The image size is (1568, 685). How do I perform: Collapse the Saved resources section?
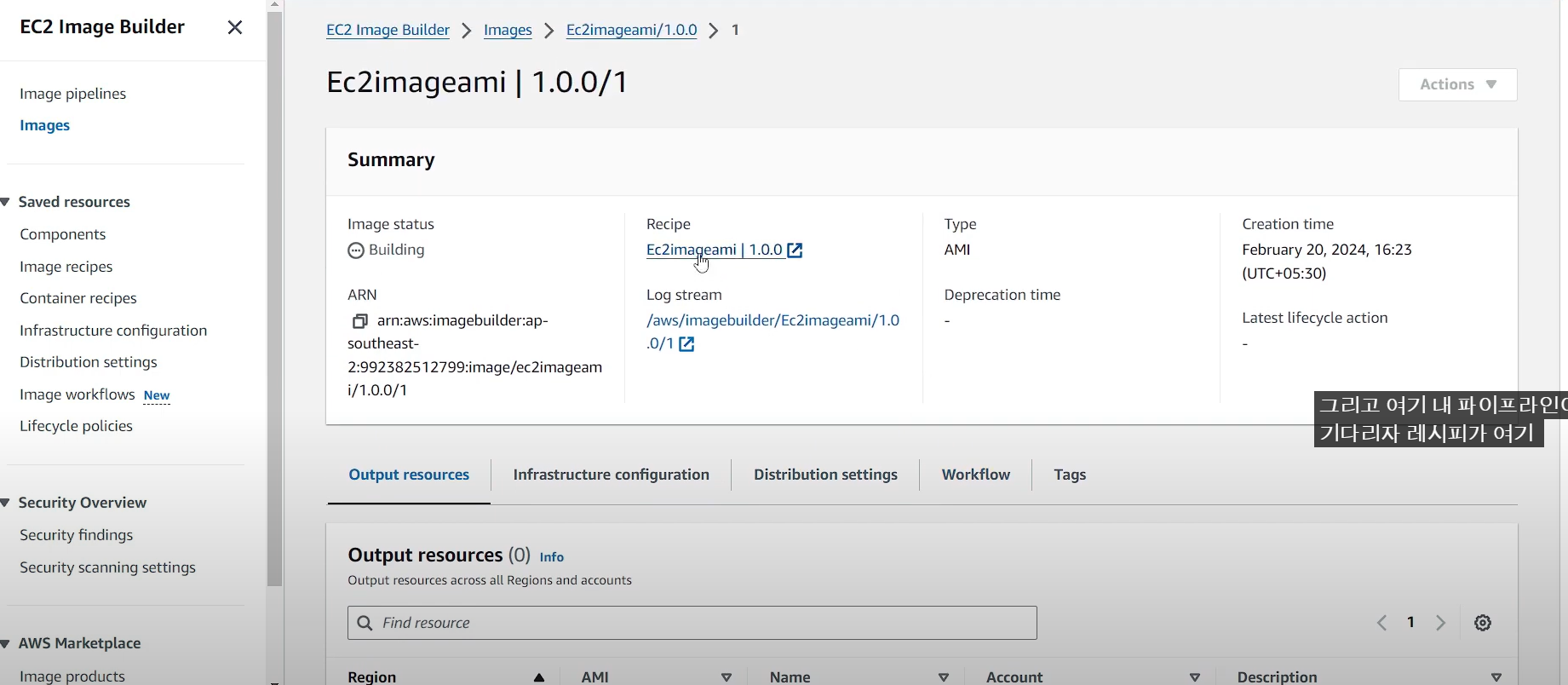click(x=6, y=202)
